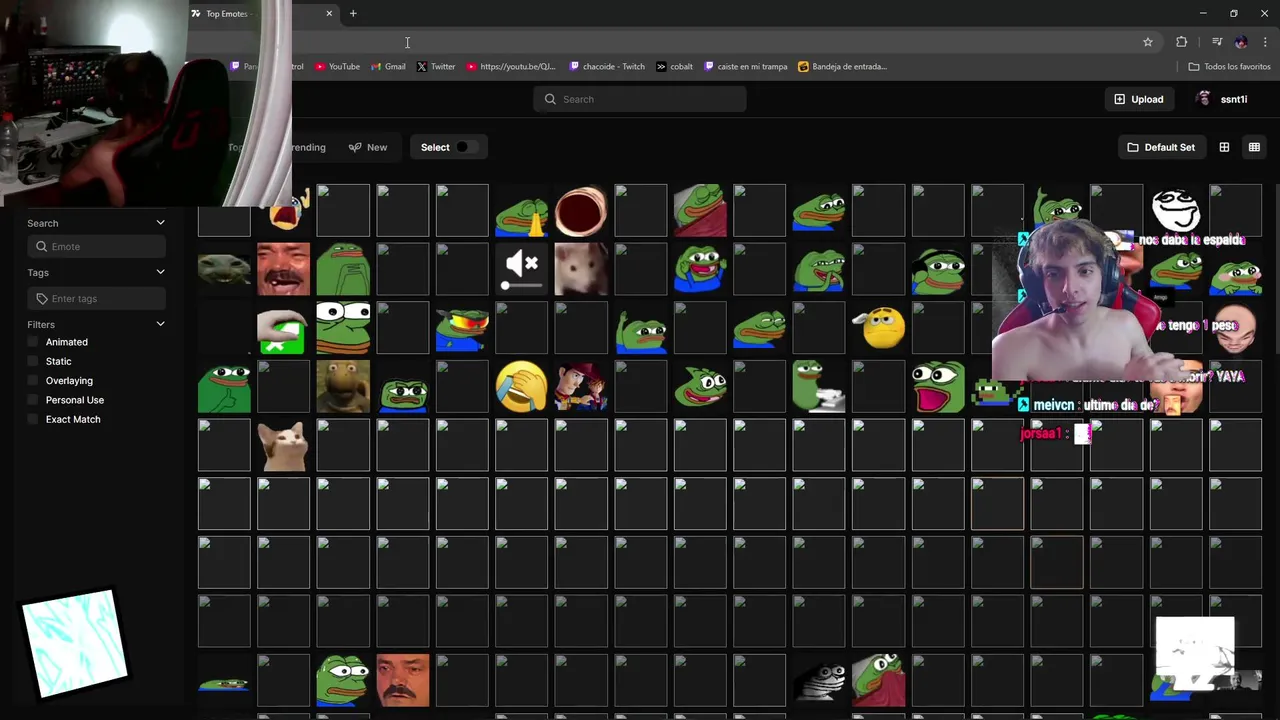Focus the Enter tags input field
Screen dimensions: 1280x720
coord(96,298)
